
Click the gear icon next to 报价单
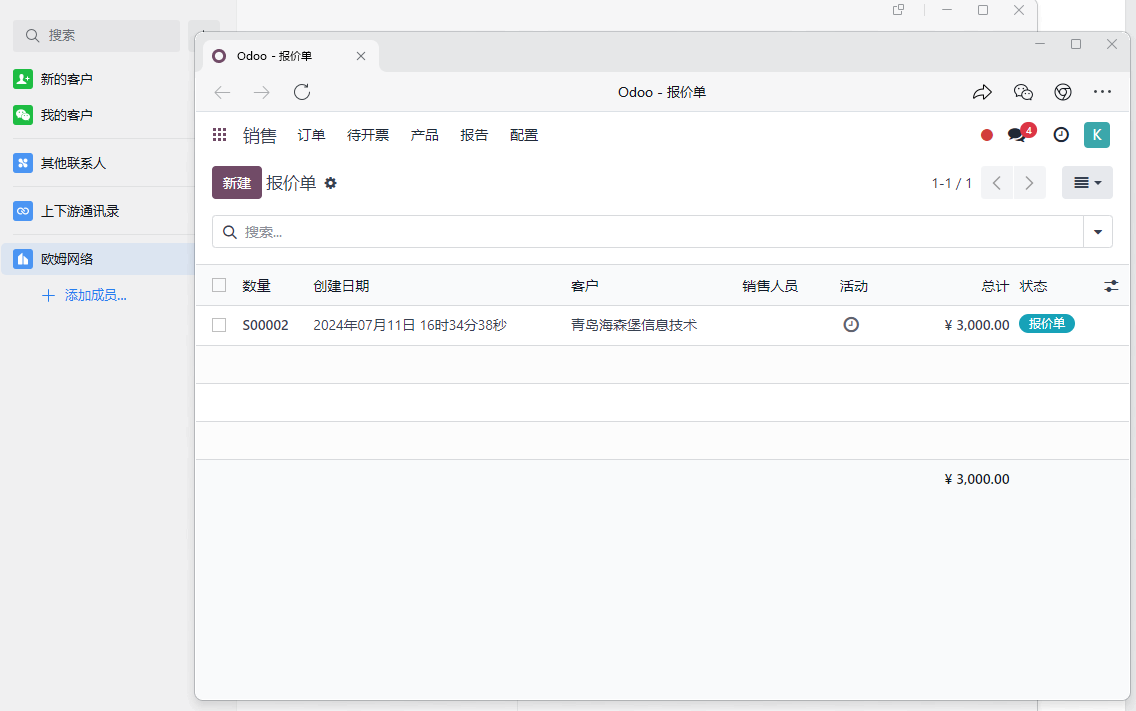pos(330,183)
